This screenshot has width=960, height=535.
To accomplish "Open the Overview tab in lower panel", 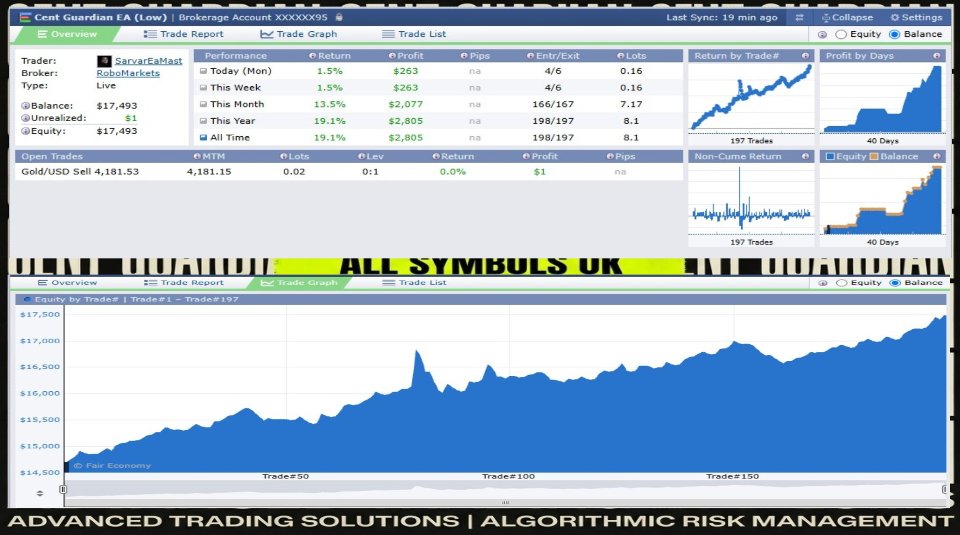I will click(x=67, y=283).
